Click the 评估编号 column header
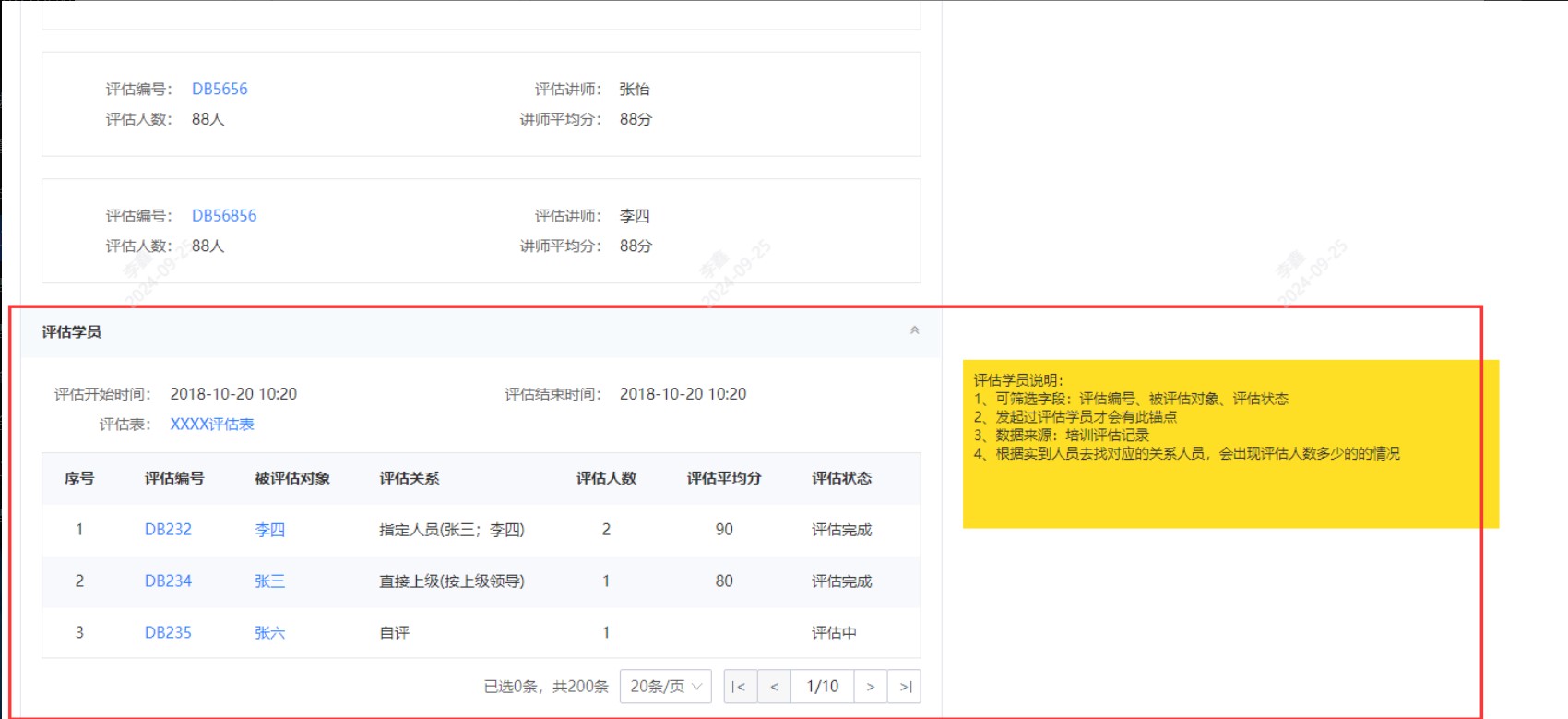 [174, 478]
